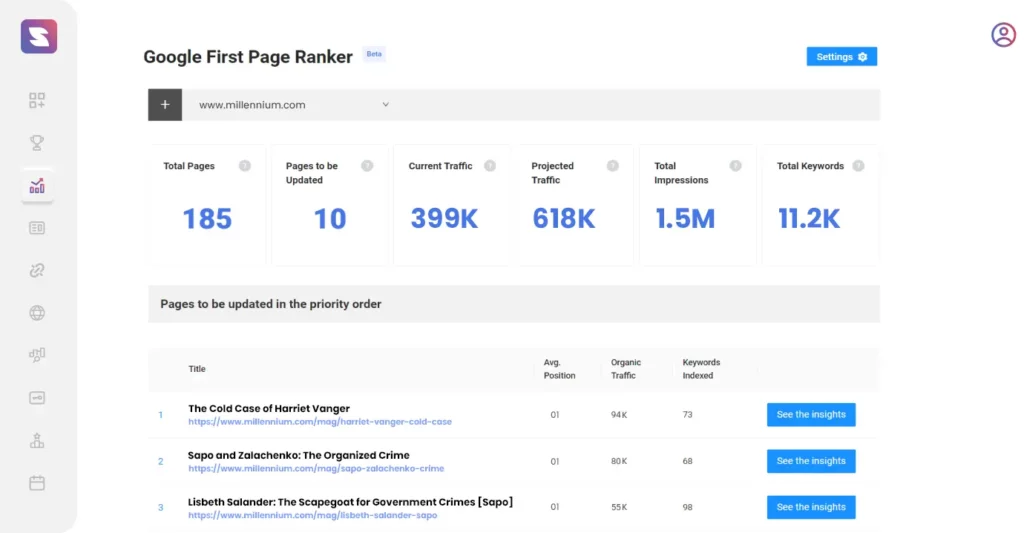1024x533 pixels.
Task: Click the 618K Projected Traffic value
Action: point(564,219)
